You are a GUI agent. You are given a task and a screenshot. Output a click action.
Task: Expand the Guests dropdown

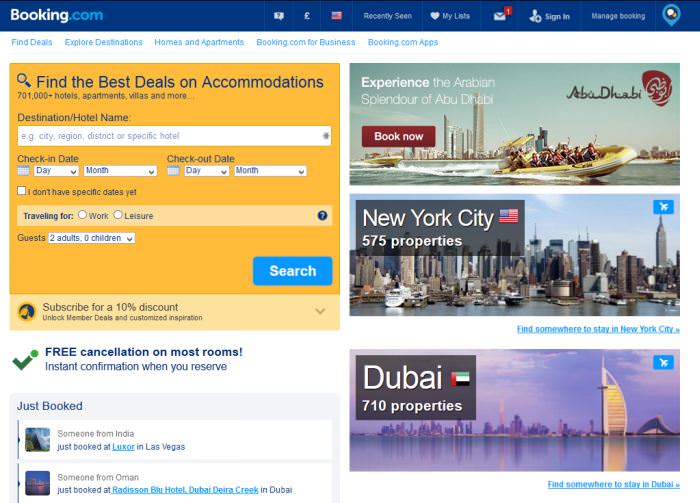(x=92, y=238)
